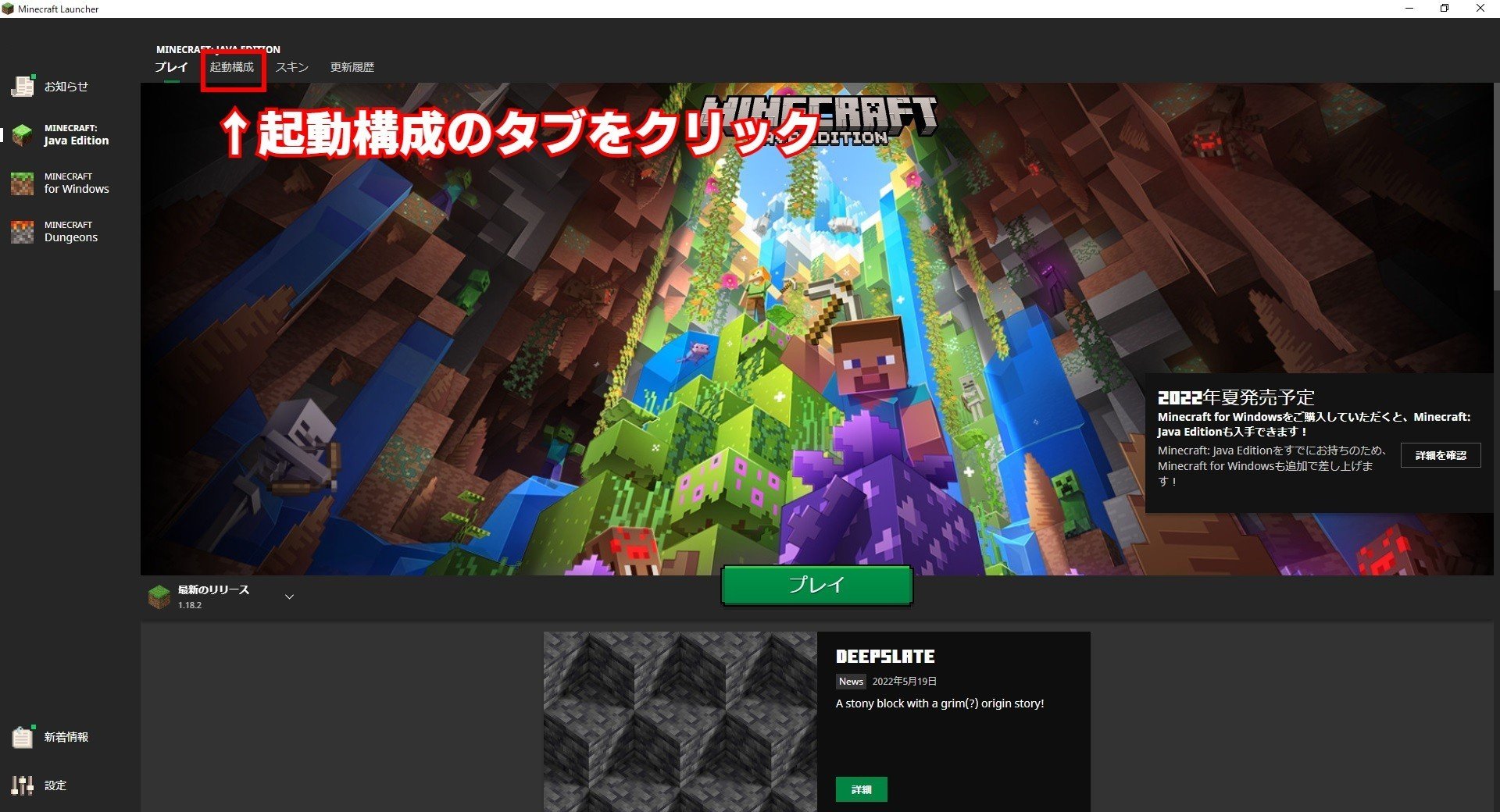Click the green プレイ button

[x=816, y=585]
